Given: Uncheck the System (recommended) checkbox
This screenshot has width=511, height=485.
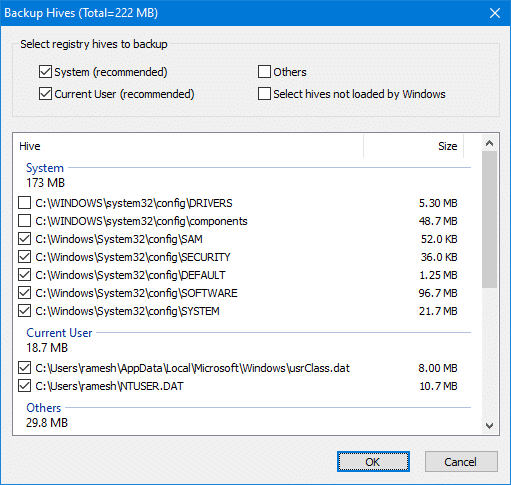Looking at the screenshot, I should [45, 72].
